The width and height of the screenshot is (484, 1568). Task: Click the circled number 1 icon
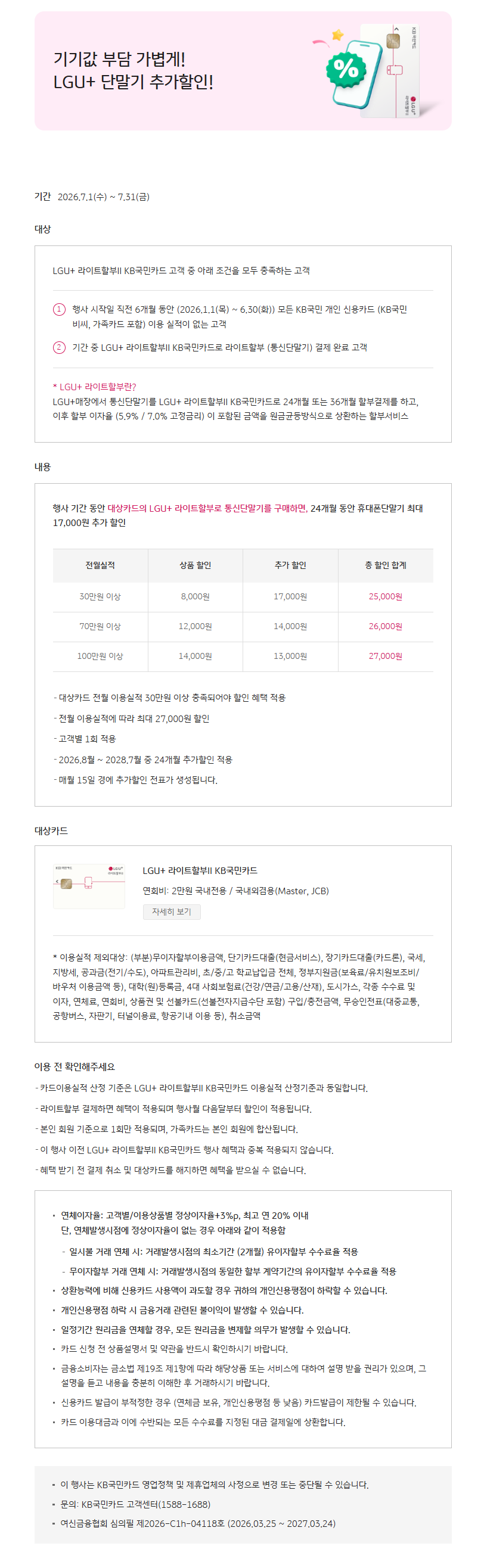point(59,309)
